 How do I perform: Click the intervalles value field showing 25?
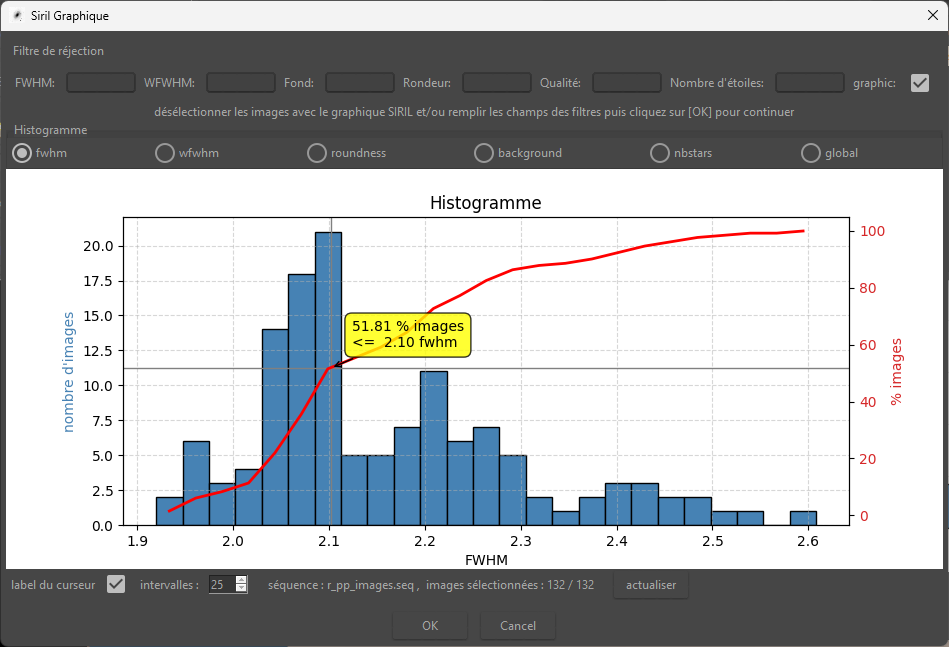click(222, 585)
